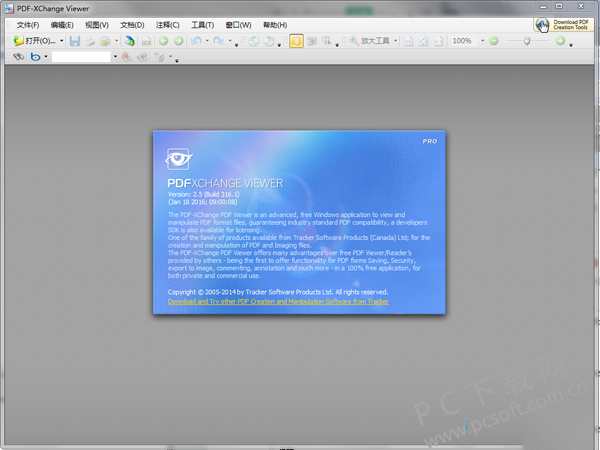This screenshot has width=600, height=450.
Task: Click the search text input box
Action: pyautogui.click(x=81, y=57)
